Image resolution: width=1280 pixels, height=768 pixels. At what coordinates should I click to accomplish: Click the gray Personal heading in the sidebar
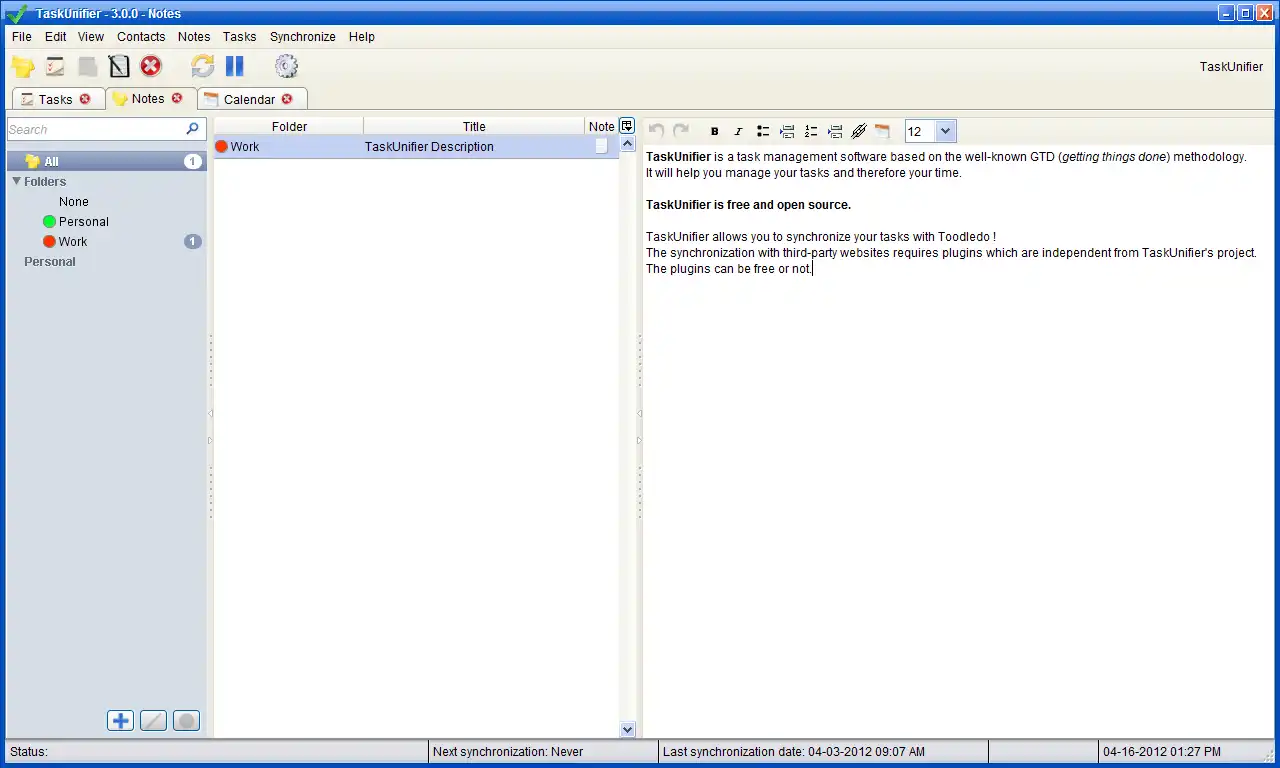point(50,261)
